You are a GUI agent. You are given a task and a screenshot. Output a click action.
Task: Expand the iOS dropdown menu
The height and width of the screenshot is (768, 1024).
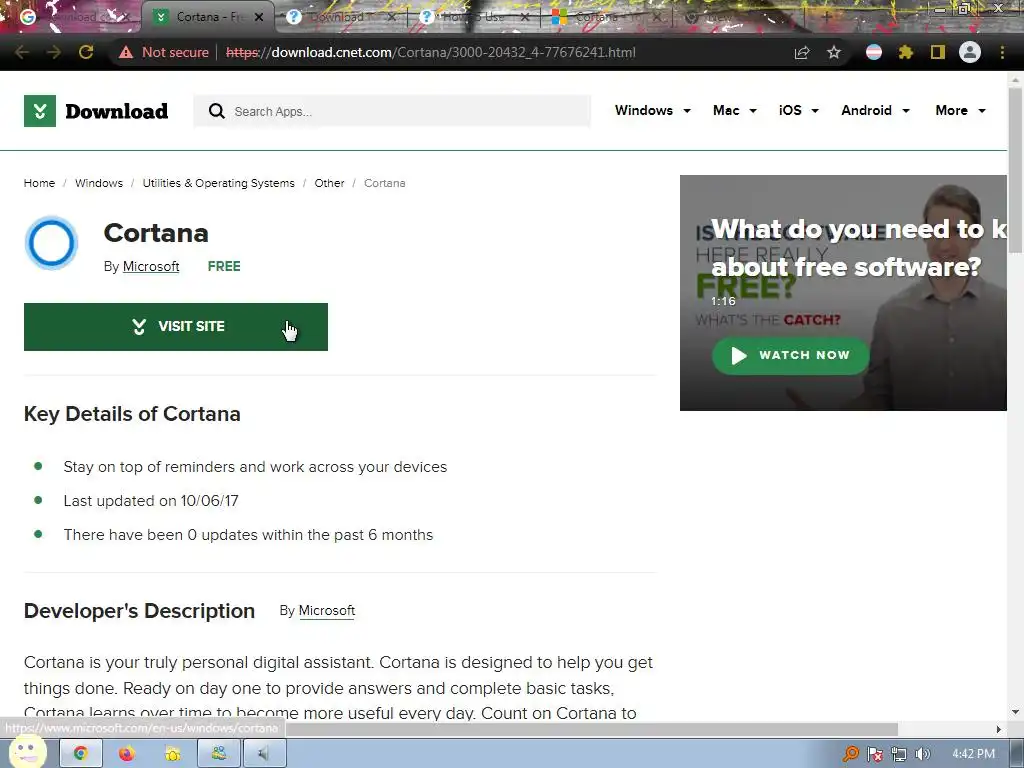point(799,110)
